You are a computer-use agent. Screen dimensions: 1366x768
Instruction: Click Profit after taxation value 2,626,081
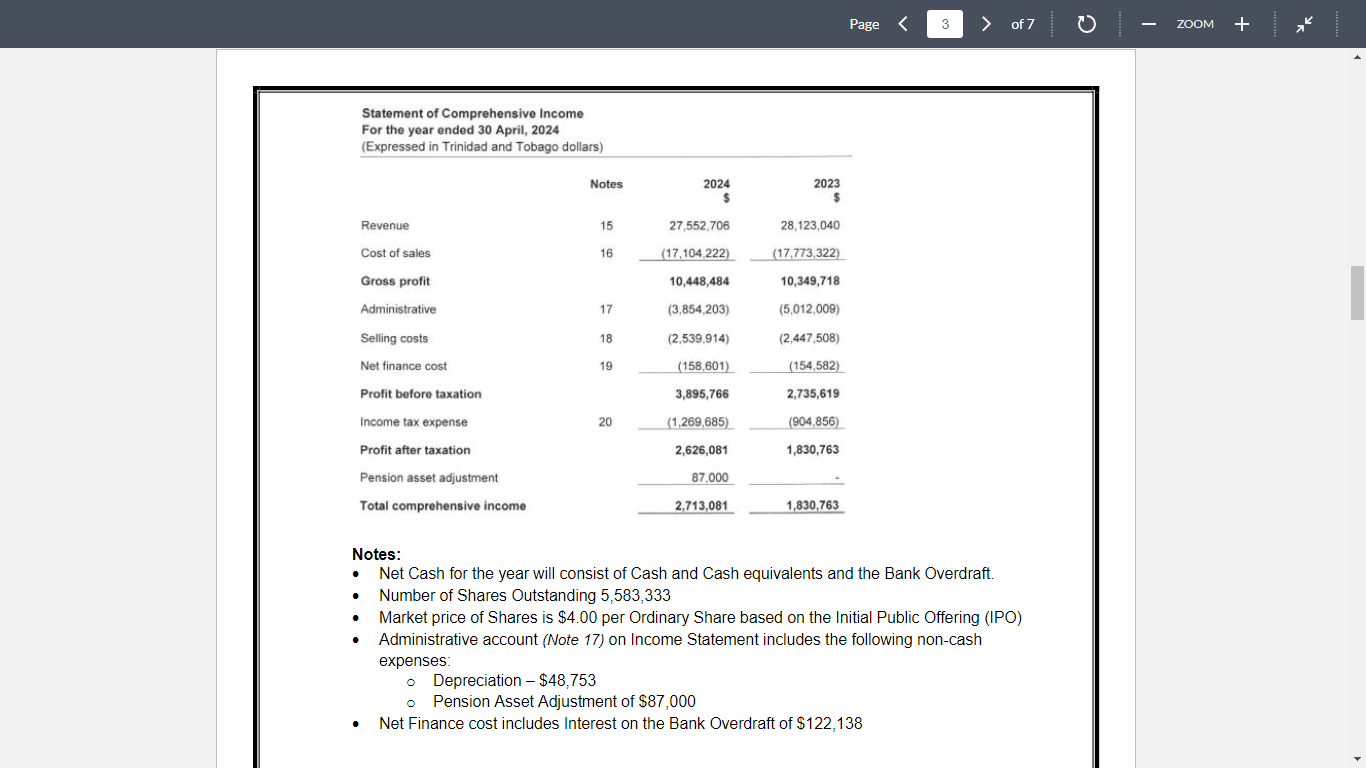[702, 450]
